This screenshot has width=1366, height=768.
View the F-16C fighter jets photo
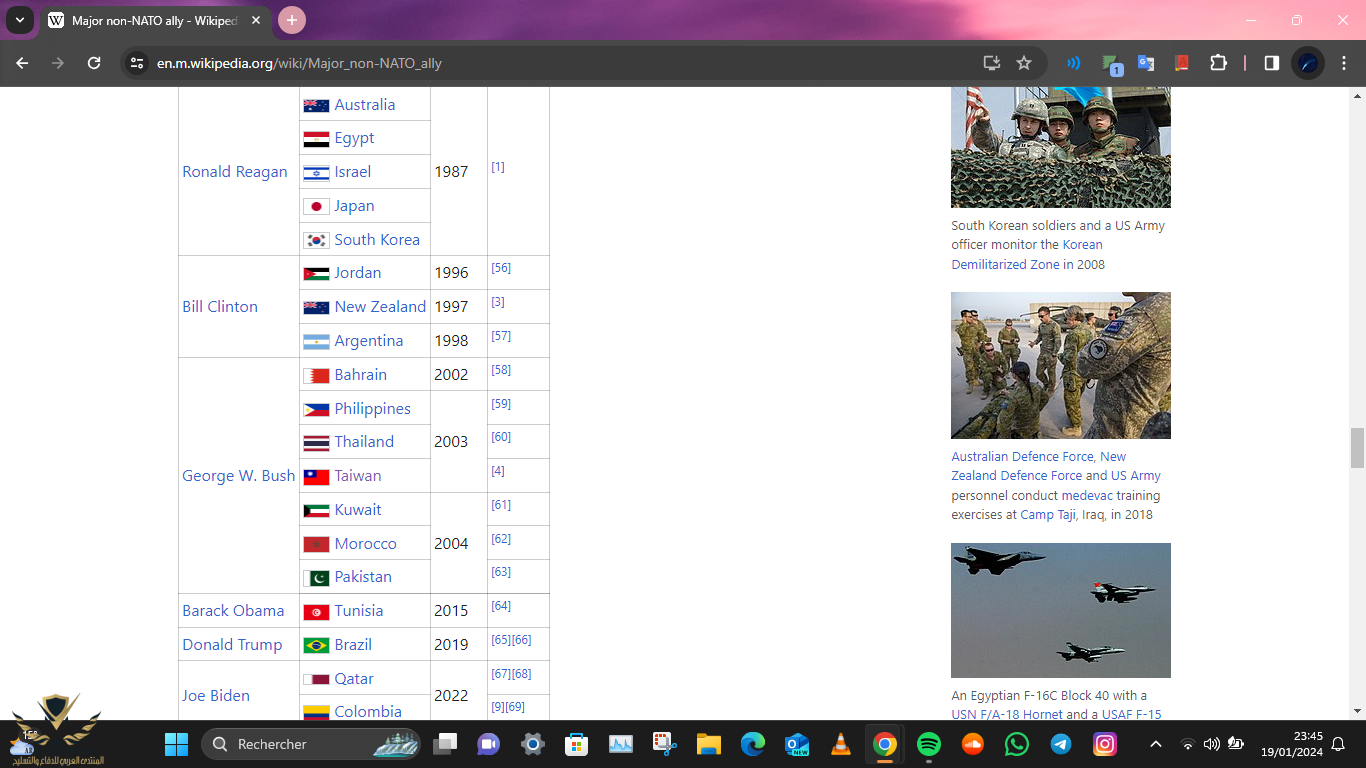[x=1061, y=610]
